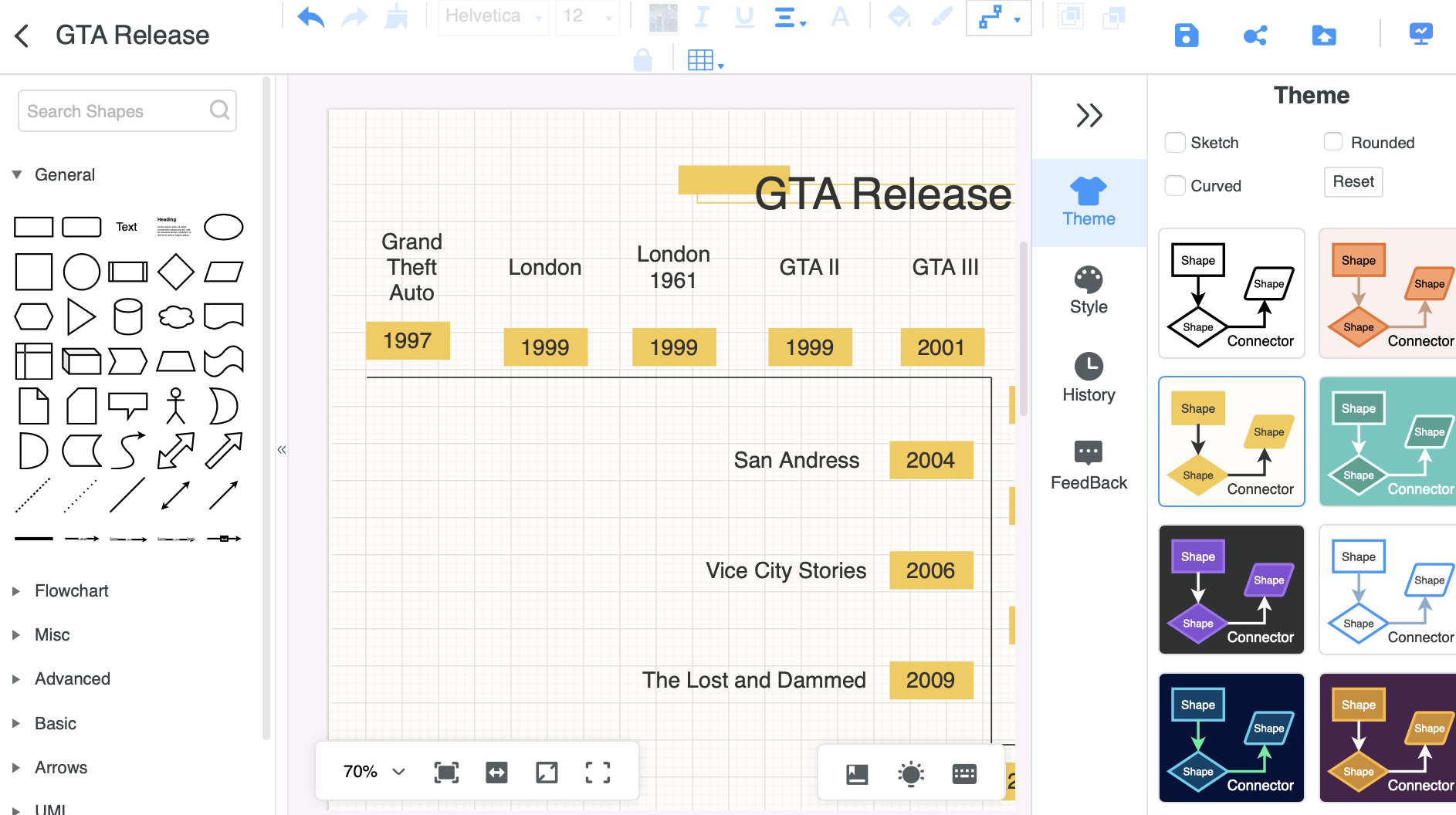
Task: Select the line color pen tool
Action: point(942,17)
